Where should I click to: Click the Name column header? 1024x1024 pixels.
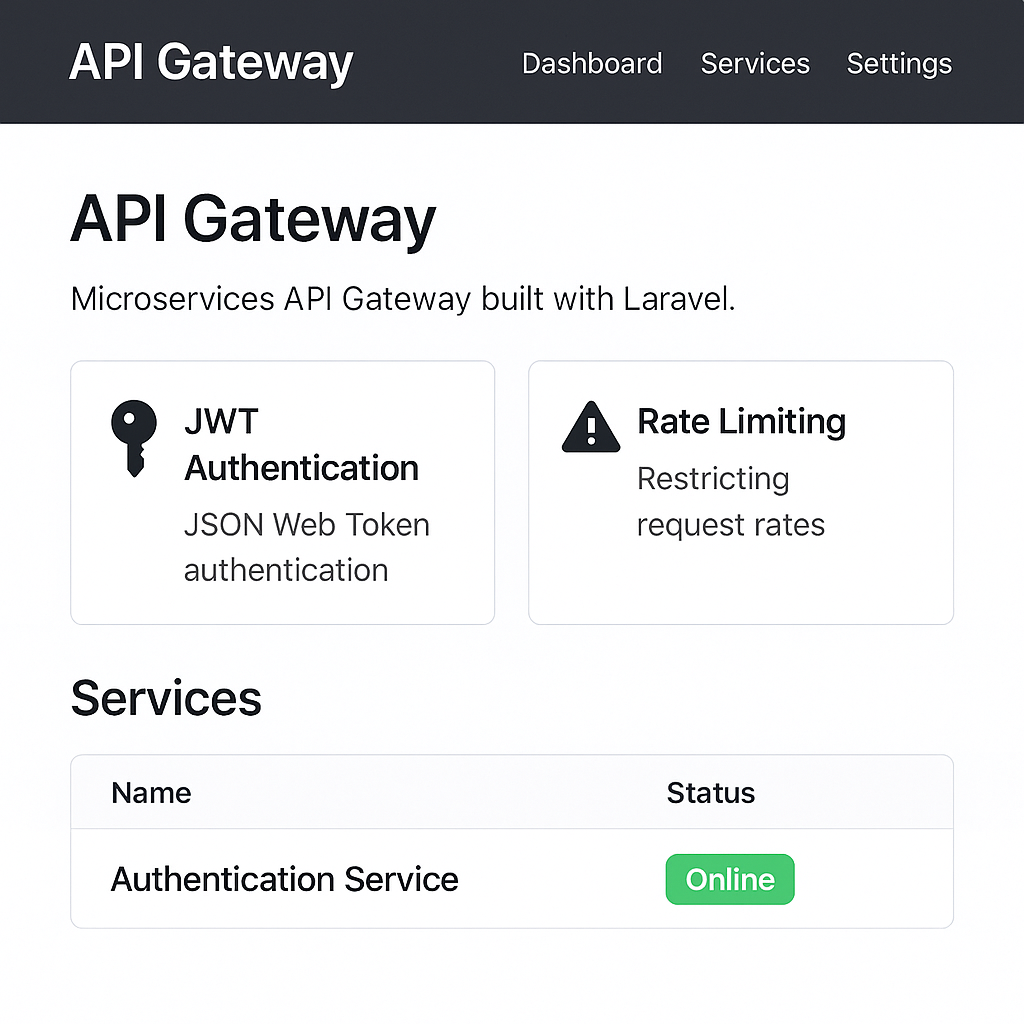[151, 792]
